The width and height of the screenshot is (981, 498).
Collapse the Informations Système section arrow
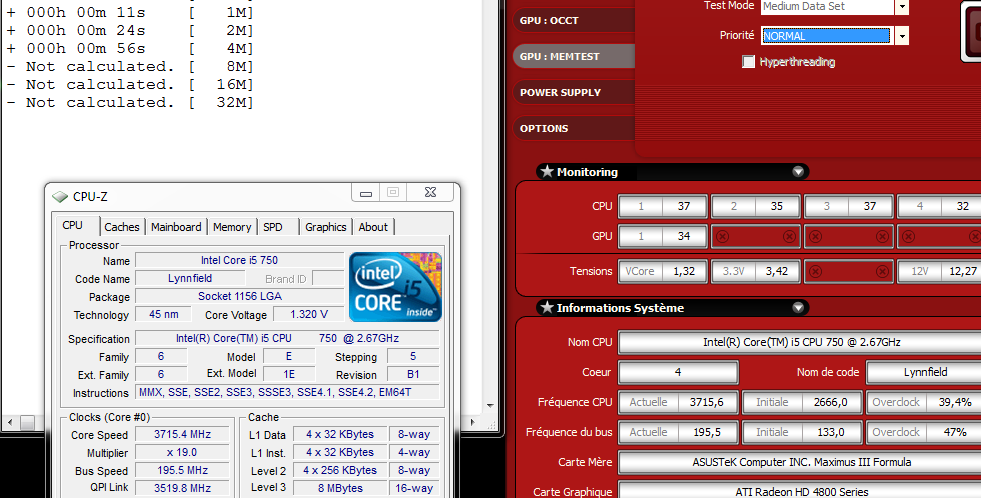click(798, 308)
